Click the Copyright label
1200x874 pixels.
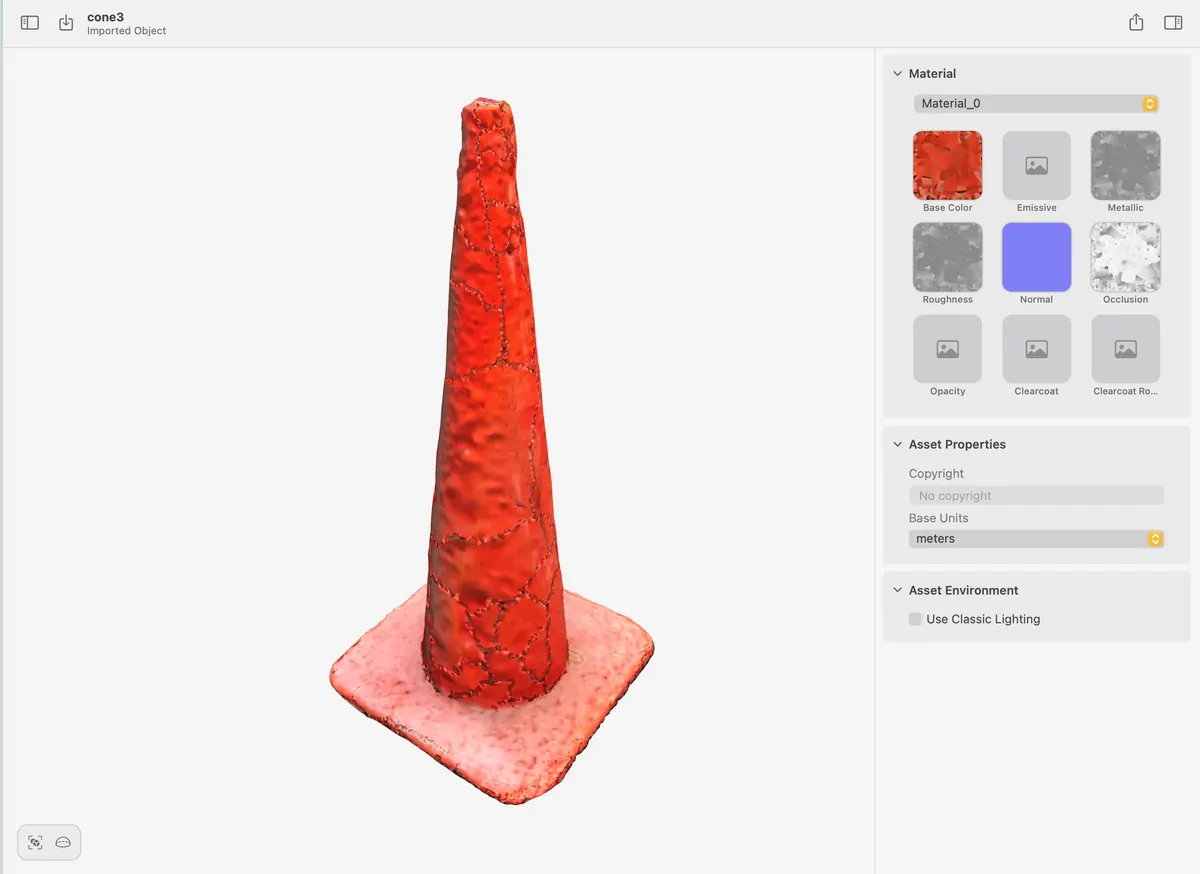pyautogui.click(x=936, y=474)
